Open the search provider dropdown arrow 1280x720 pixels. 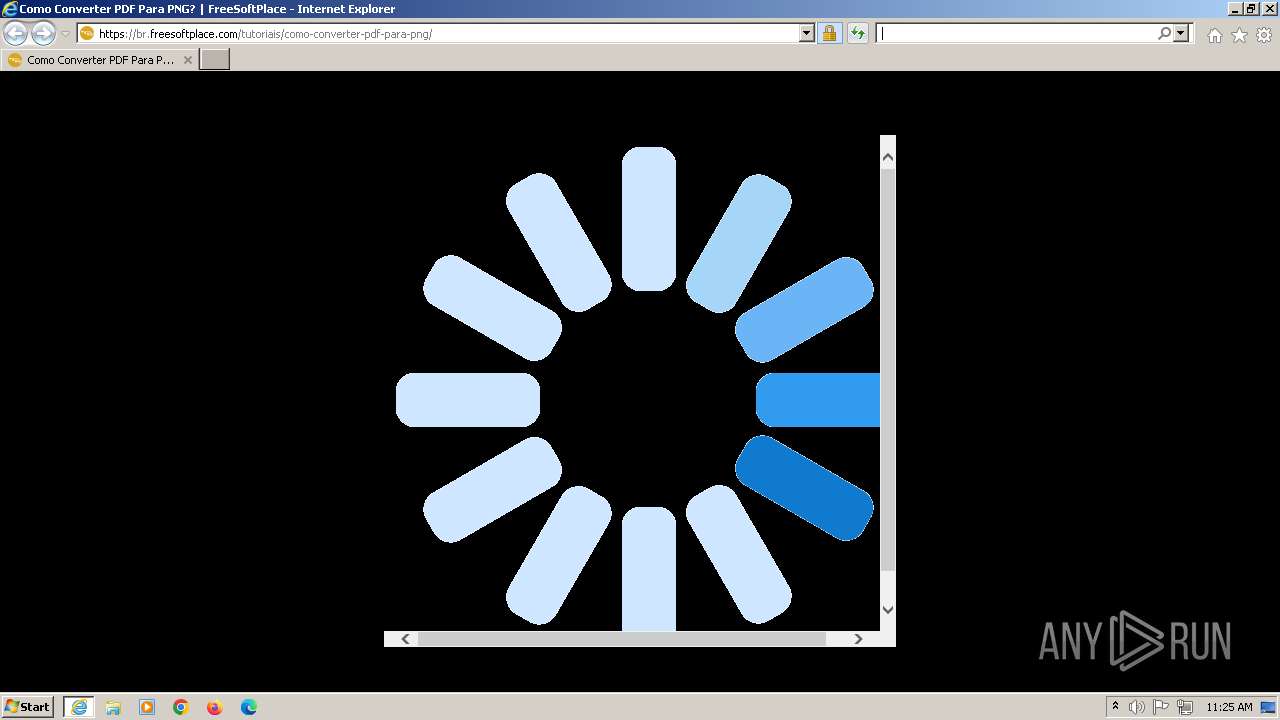[1181, 34]
